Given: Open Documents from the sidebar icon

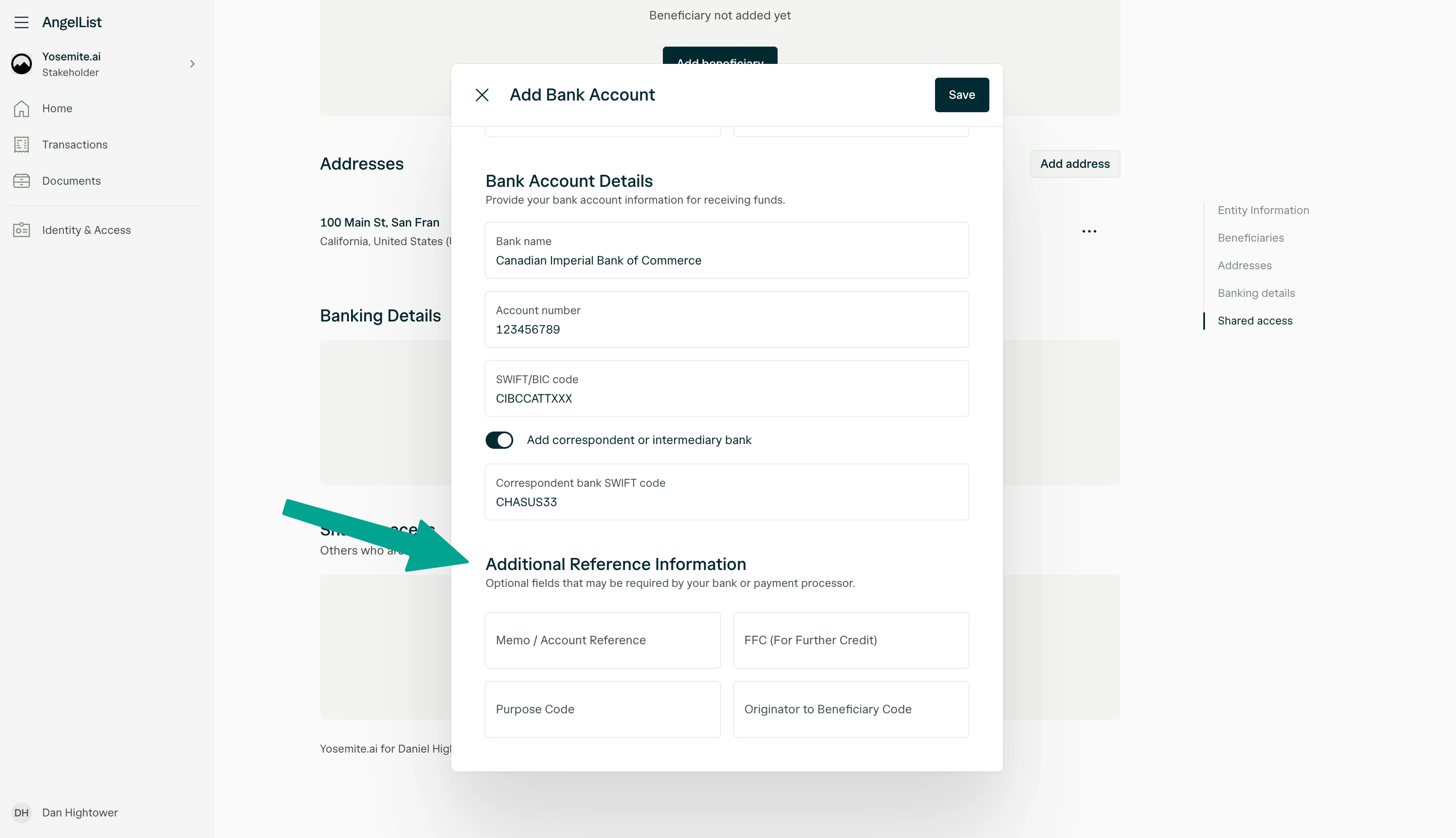Looking at the screenshot, I should tap(21, 180).
